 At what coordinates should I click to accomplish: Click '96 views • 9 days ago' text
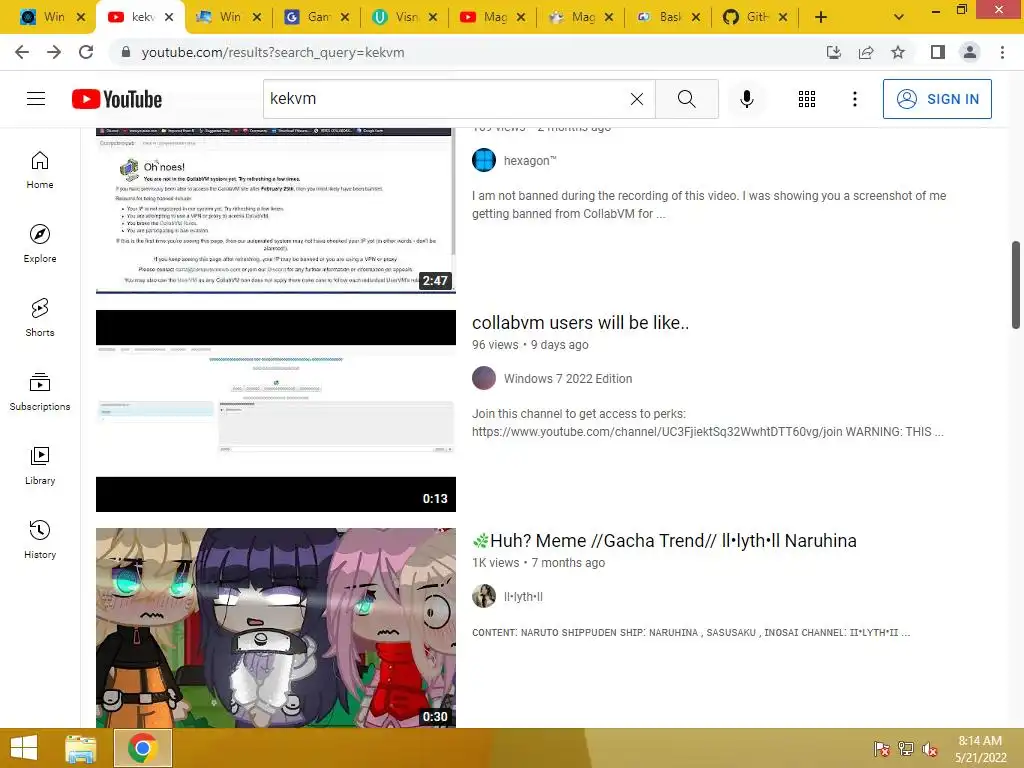(x=530, y=345)
